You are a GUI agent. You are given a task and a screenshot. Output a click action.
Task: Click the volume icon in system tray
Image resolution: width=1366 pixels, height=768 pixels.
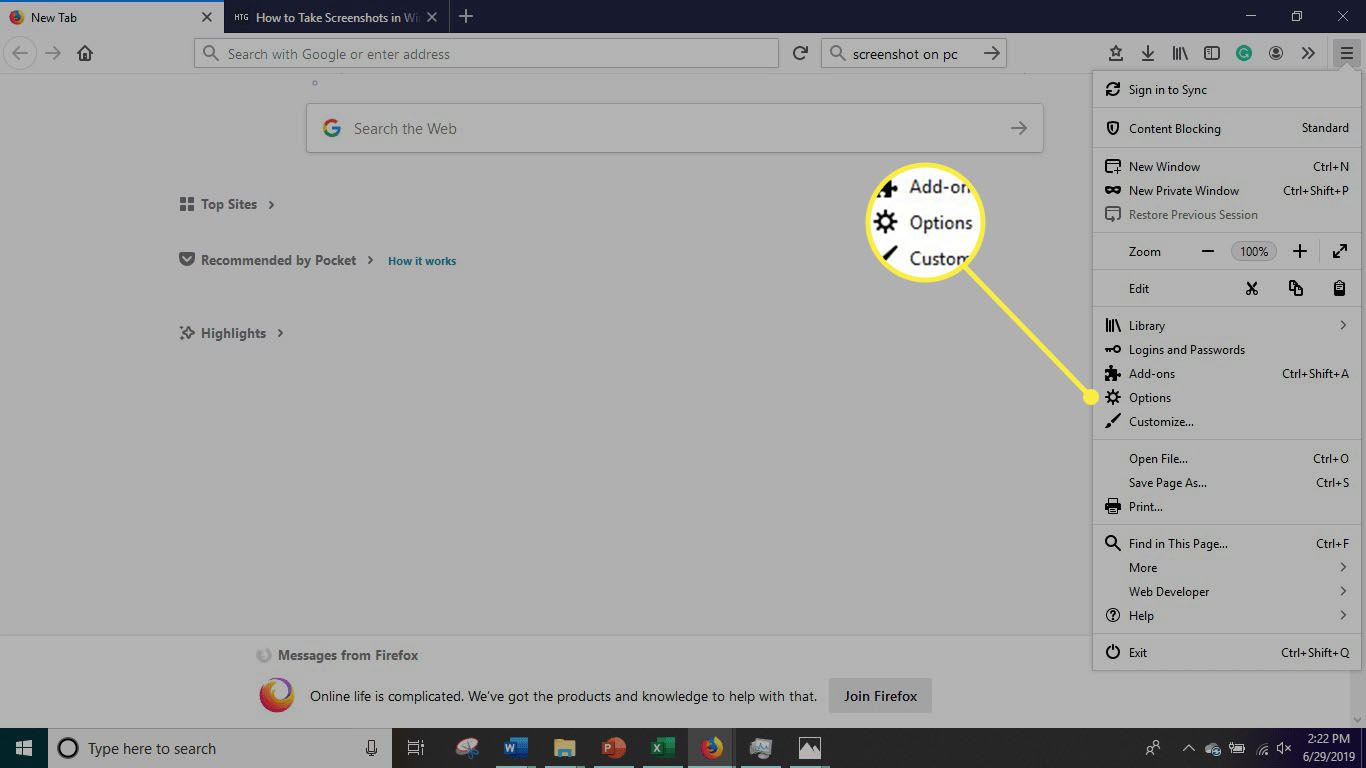[1284, 748]
